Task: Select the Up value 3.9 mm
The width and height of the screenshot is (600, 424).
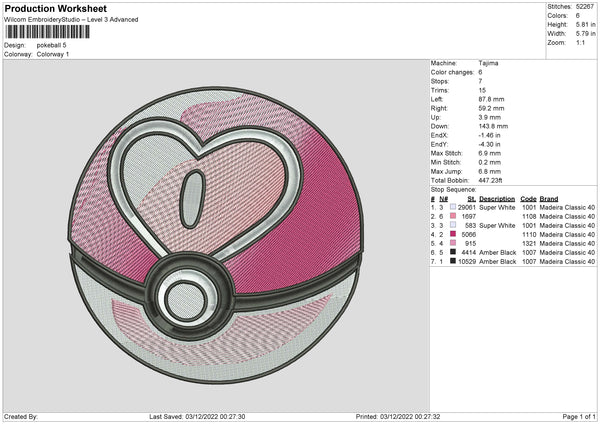Action: point(489,117)
